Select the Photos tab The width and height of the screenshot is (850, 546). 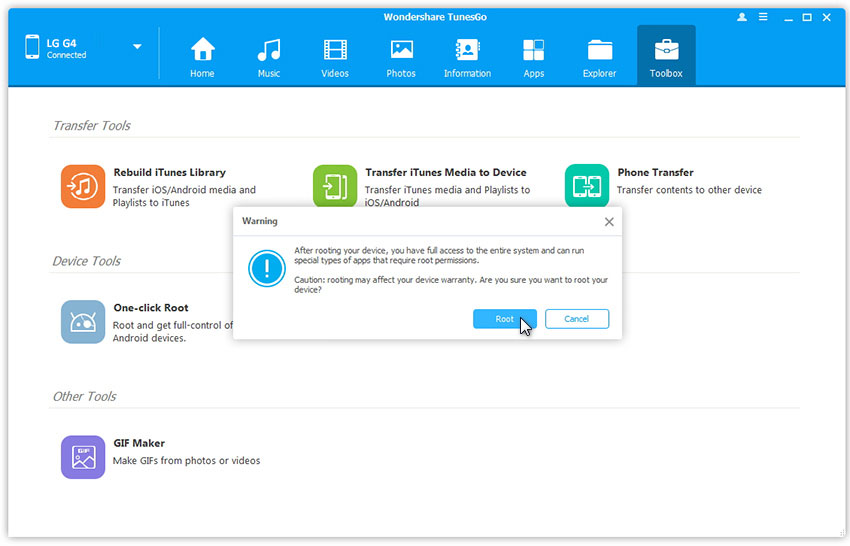coord(401,57)
